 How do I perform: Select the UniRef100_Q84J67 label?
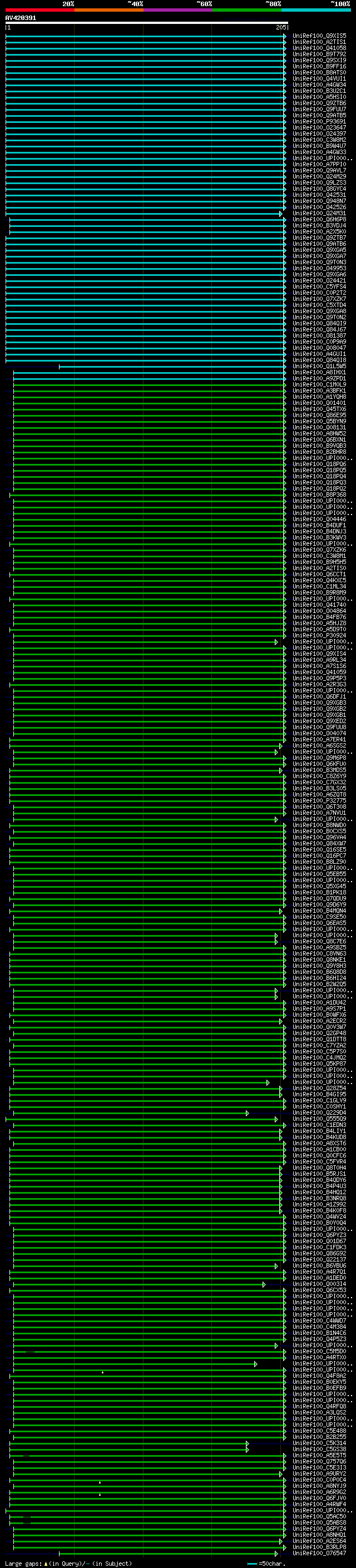tap(319, 329)
